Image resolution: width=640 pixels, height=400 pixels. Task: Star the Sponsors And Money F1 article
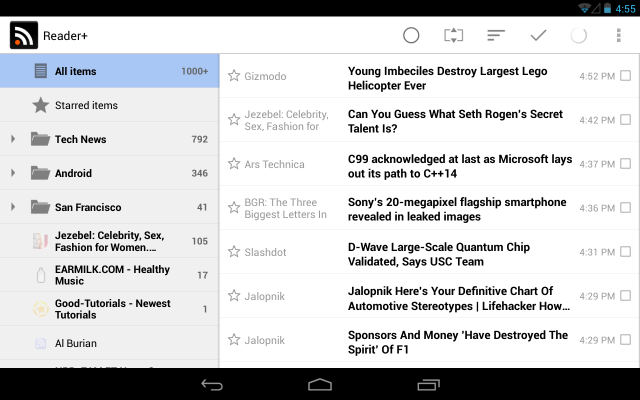(x=234, y=340)
